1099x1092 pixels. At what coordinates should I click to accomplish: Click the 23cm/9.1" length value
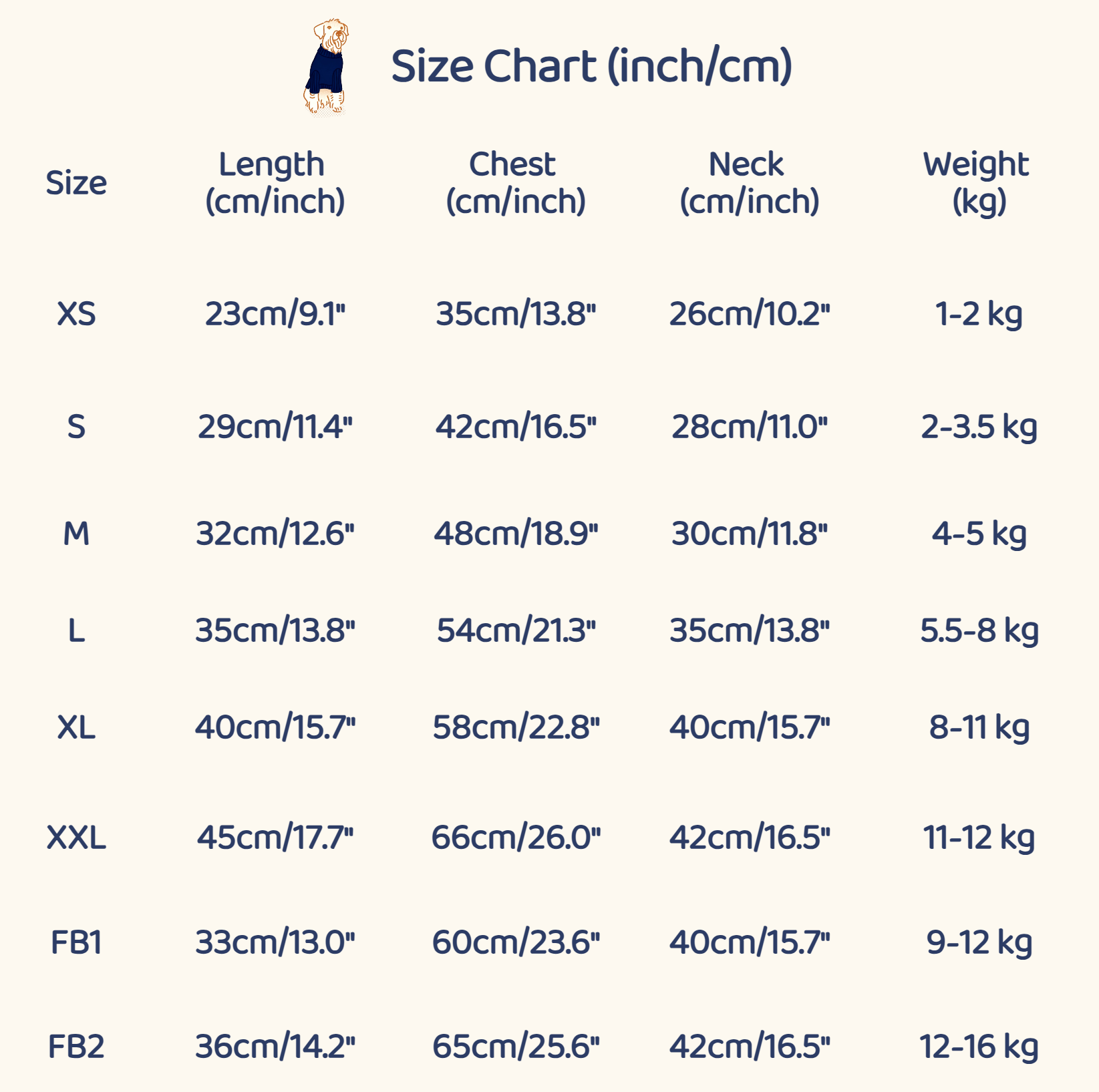click(275, 314)
